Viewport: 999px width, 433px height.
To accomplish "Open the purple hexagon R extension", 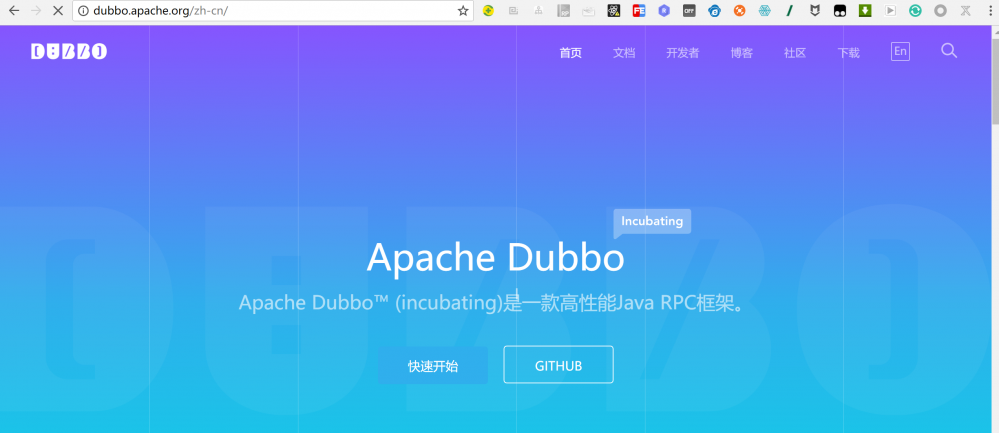I will tap(664, 11).
